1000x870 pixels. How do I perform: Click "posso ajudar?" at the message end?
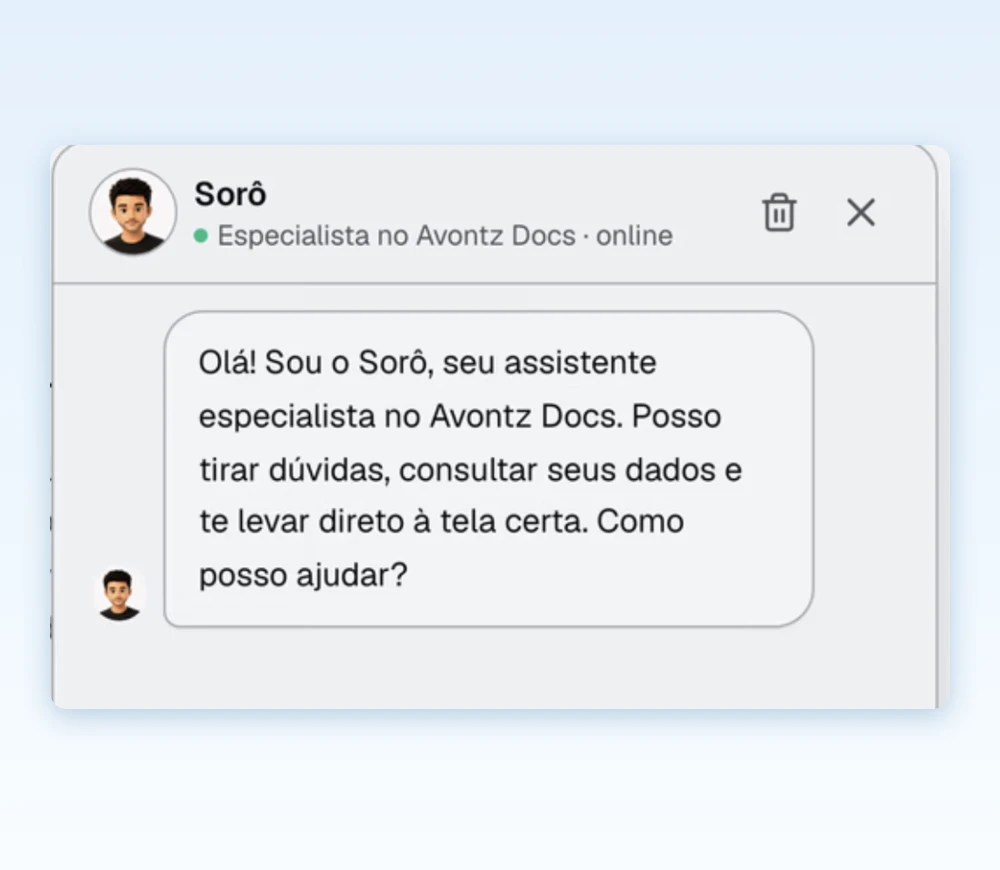304,575
